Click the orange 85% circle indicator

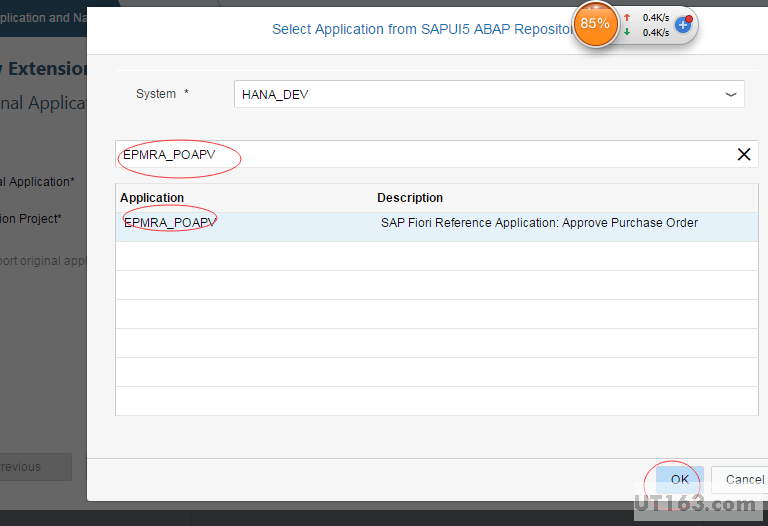595,23
